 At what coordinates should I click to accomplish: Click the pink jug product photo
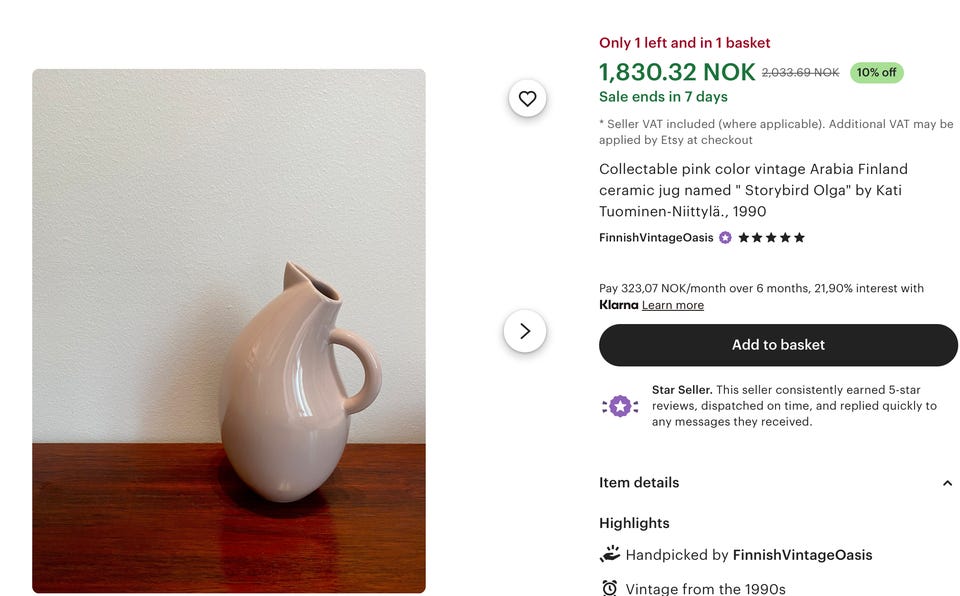[229, 330]
